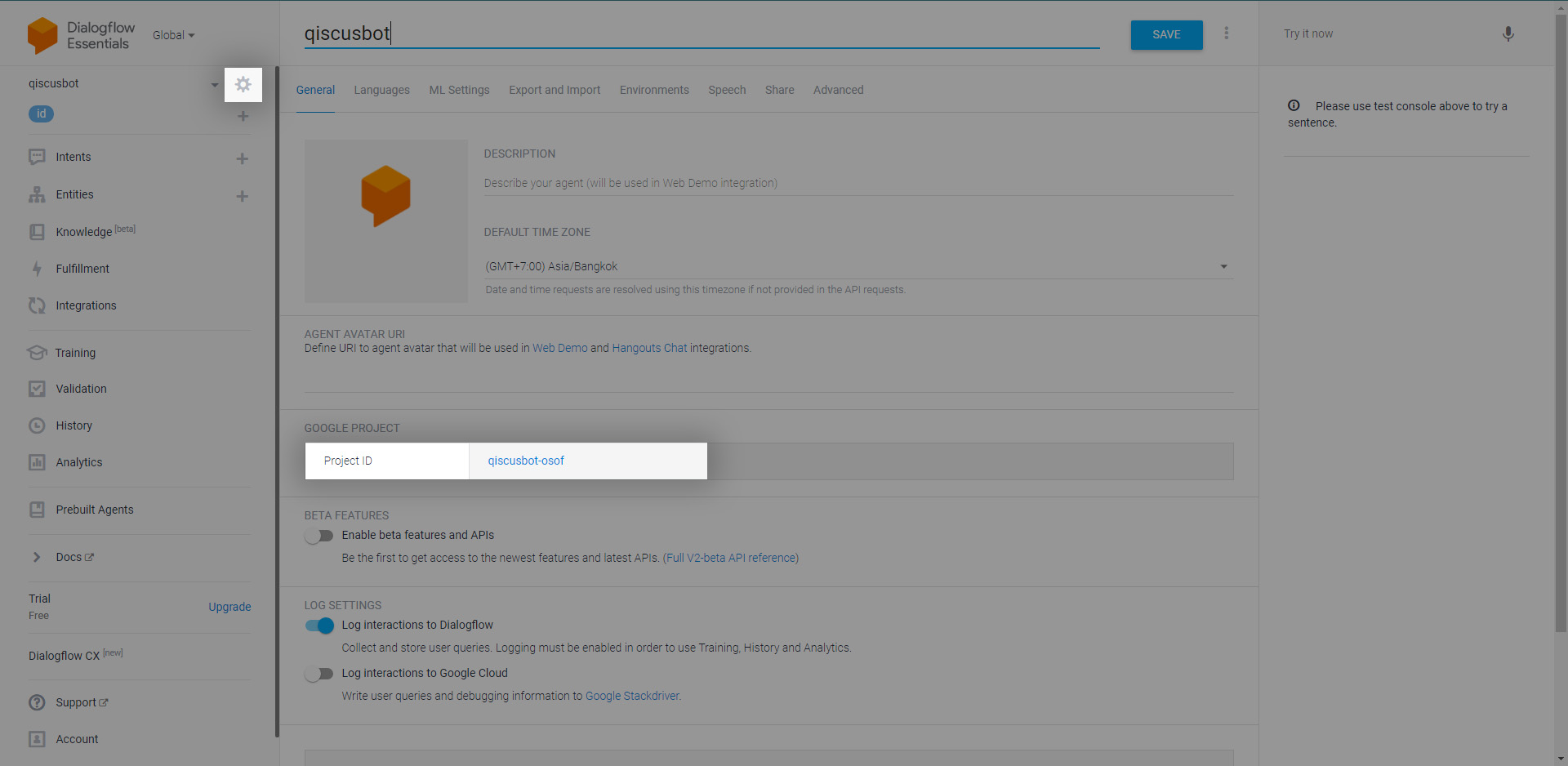Expand the qiscusbot agent selector
1568x766 pixels.
coord(215,83)
